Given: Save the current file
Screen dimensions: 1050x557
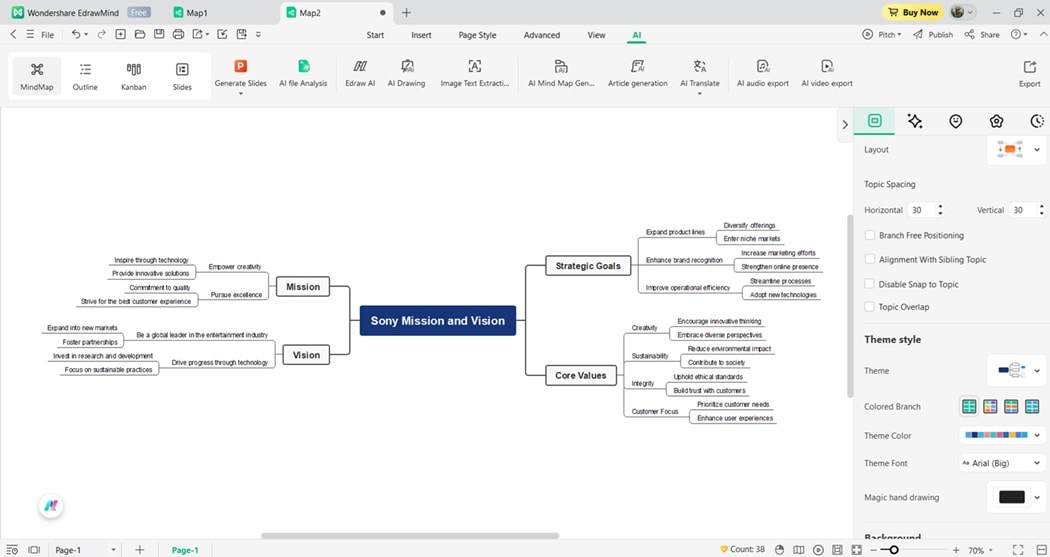Looking at the screenshot, I should 159,34.
